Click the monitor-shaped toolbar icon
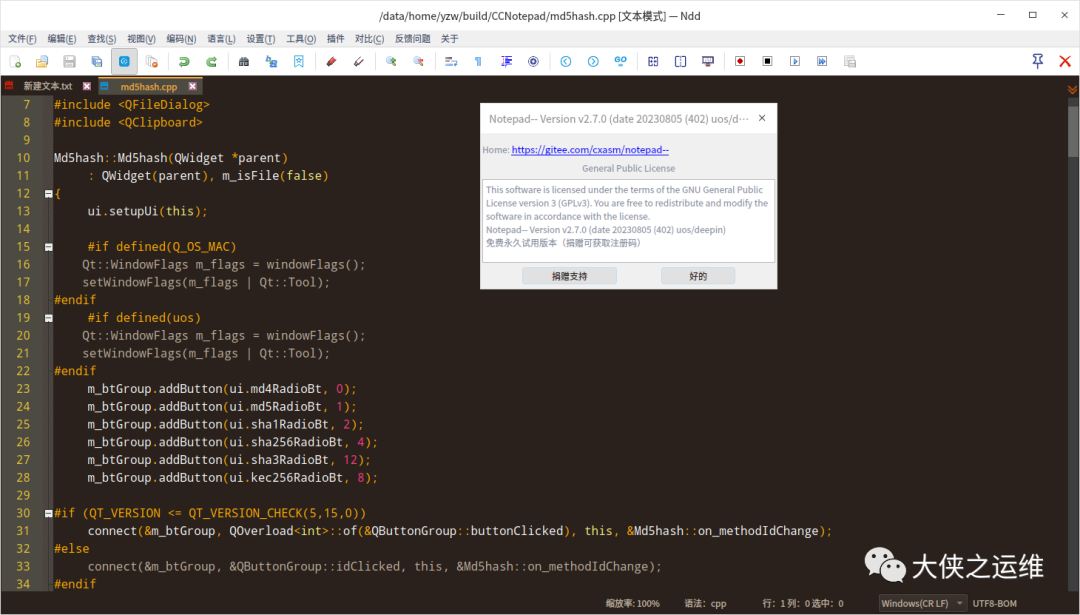 click(707, 61)
